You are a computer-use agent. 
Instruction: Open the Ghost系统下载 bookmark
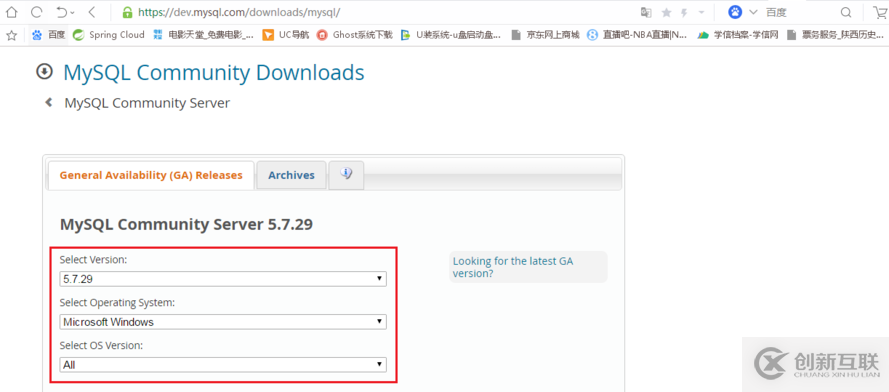point(354,35)
